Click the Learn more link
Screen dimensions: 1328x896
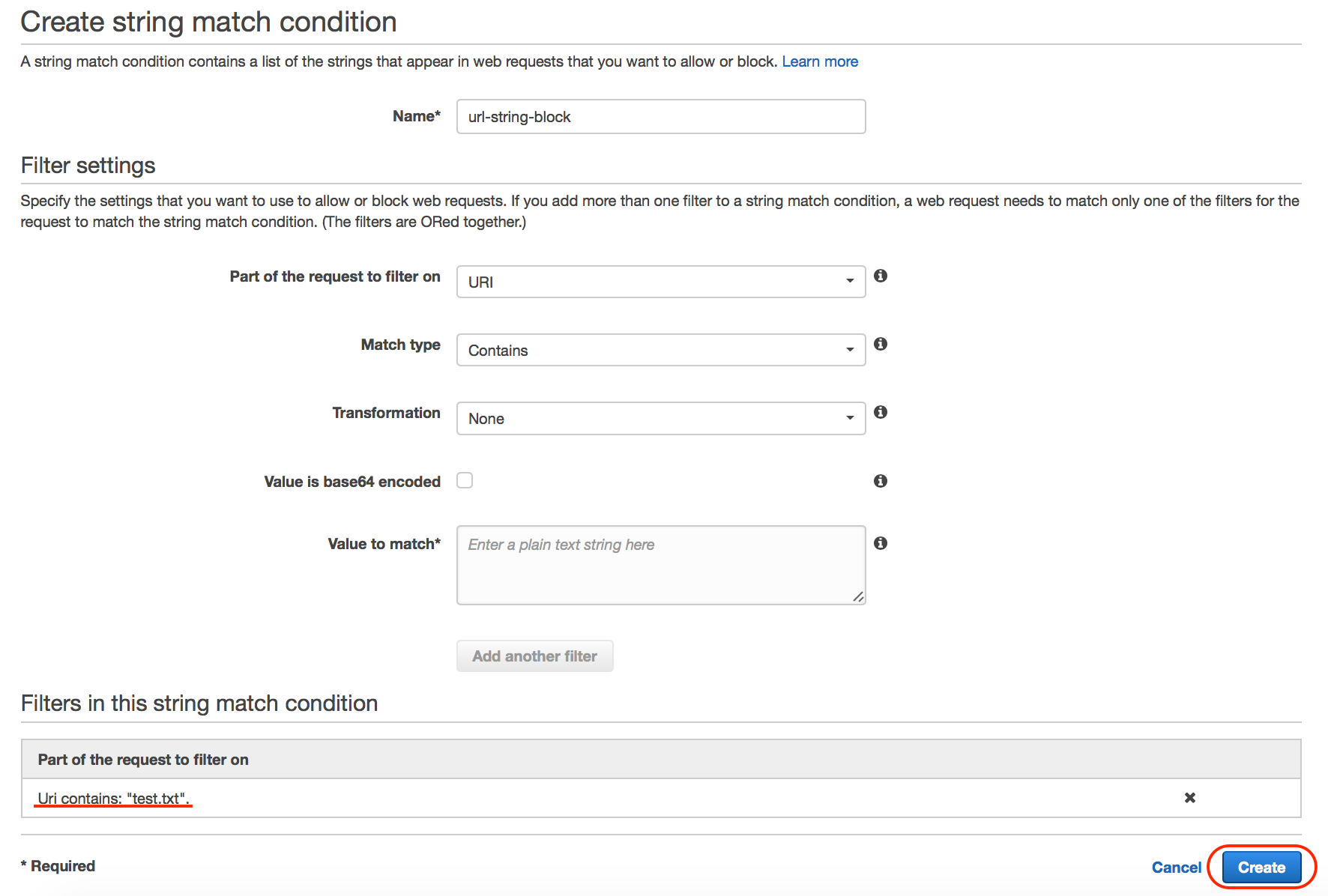tap(820, 61)
